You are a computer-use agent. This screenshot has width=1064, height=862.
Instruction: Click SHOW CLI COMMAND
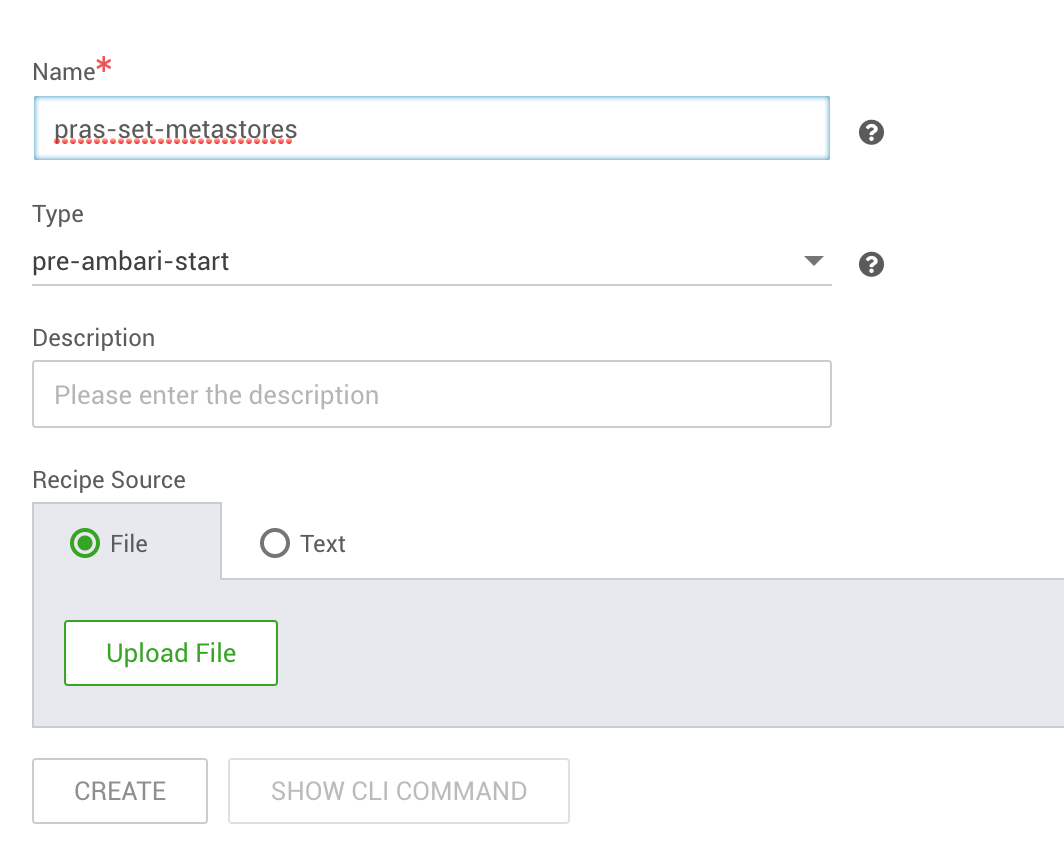398,791
